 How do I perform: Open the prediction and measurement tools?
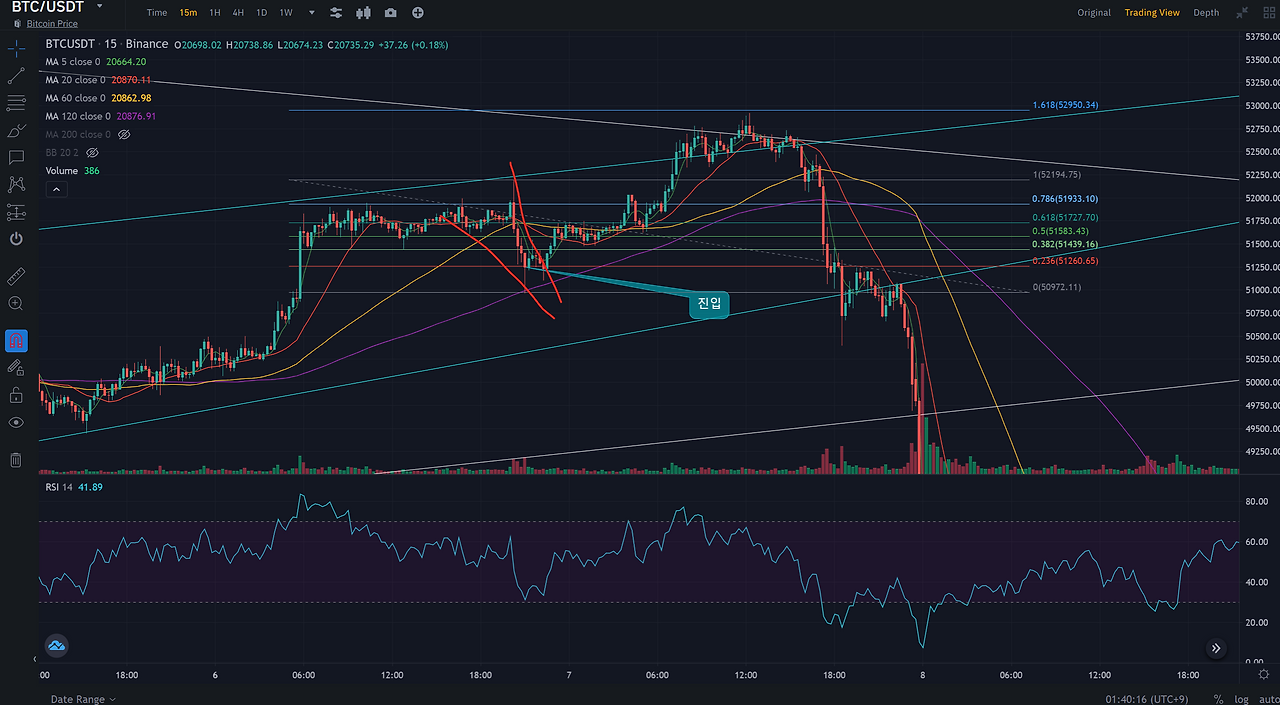point(16,212)
